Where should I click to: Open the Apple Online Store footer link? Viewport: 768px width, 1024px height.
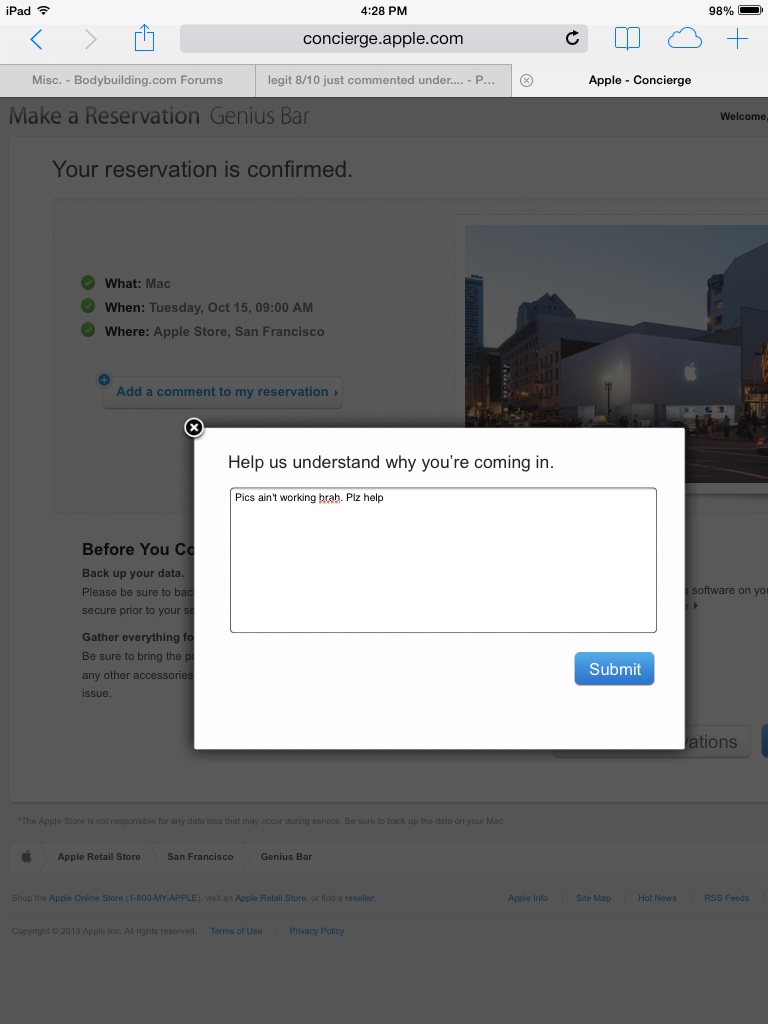click(x=124, y=898)
